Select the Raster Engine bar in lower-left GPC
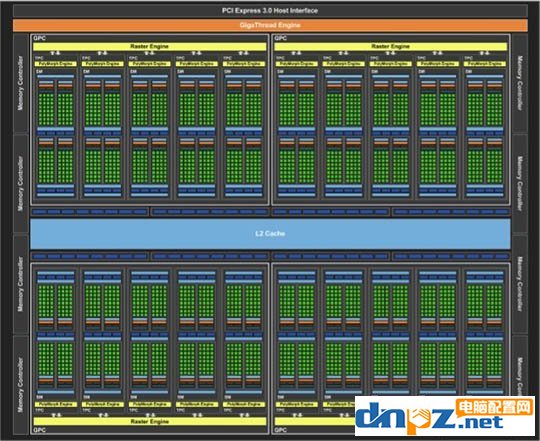540x441 pixels. click(x=150, y=421)
